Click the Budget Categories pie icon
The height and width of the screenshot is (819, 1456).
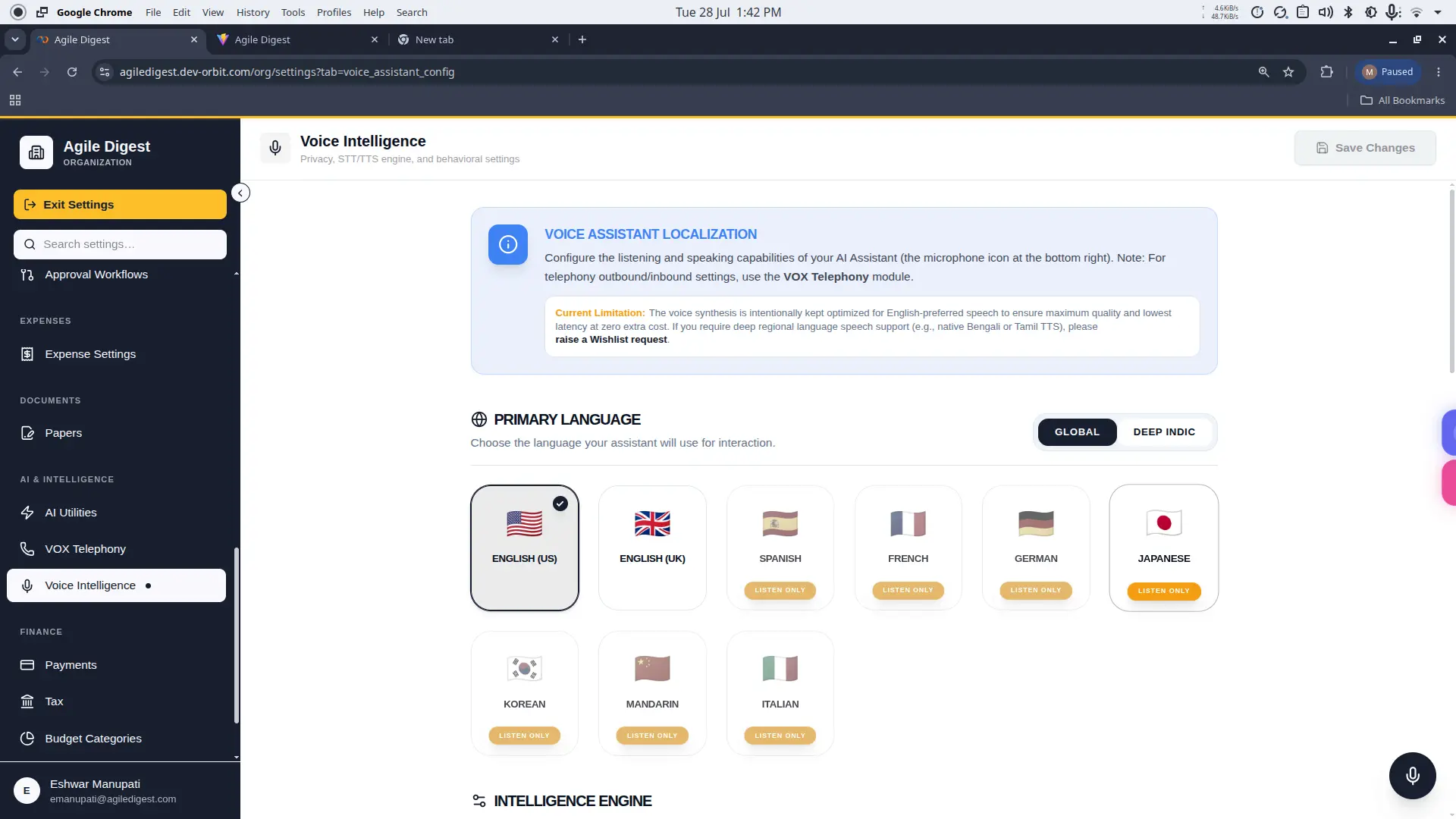coord(27,739)
